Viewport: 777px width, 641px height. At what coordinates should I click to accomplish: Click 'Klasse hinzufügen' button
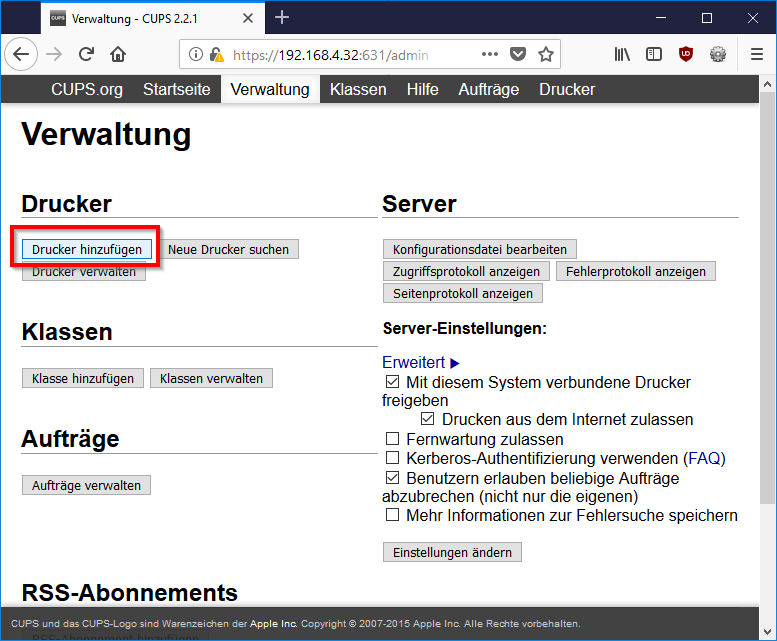83,378
